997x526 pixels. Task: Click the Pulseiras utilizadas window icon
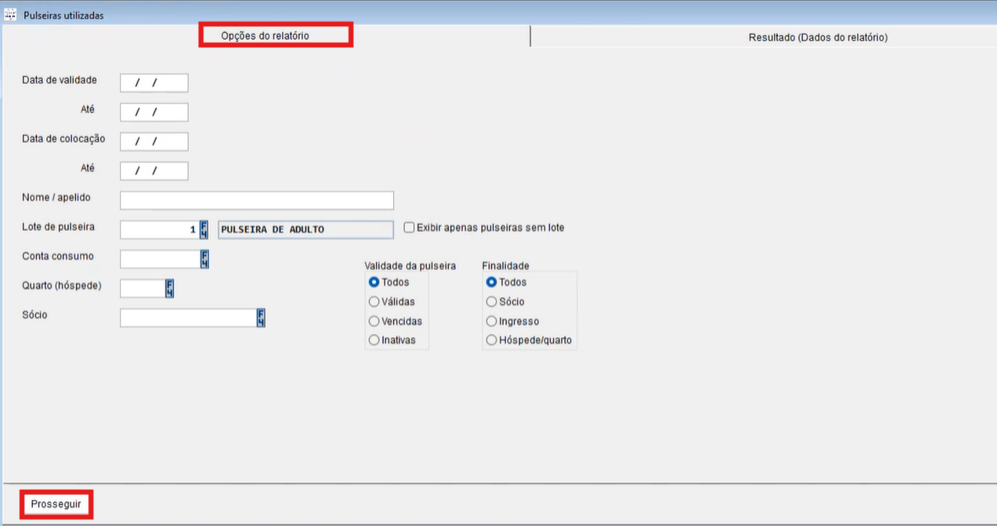[x=11, y=16]
